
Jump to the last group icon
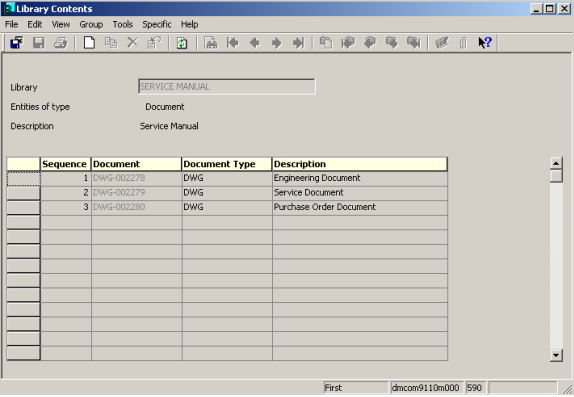(413, 43)
